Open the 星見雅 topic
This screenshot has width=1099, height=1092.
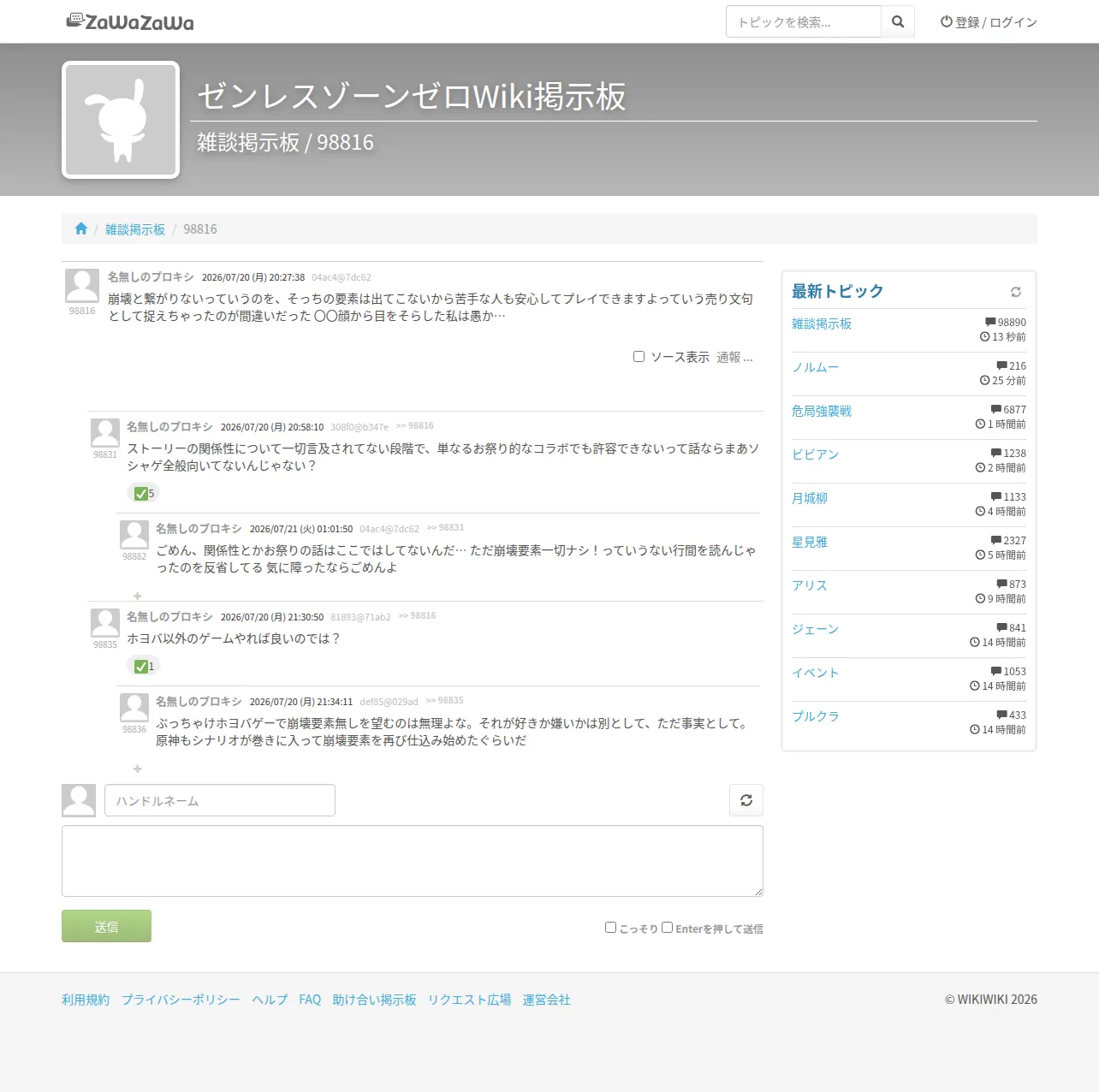click(810, 542)
